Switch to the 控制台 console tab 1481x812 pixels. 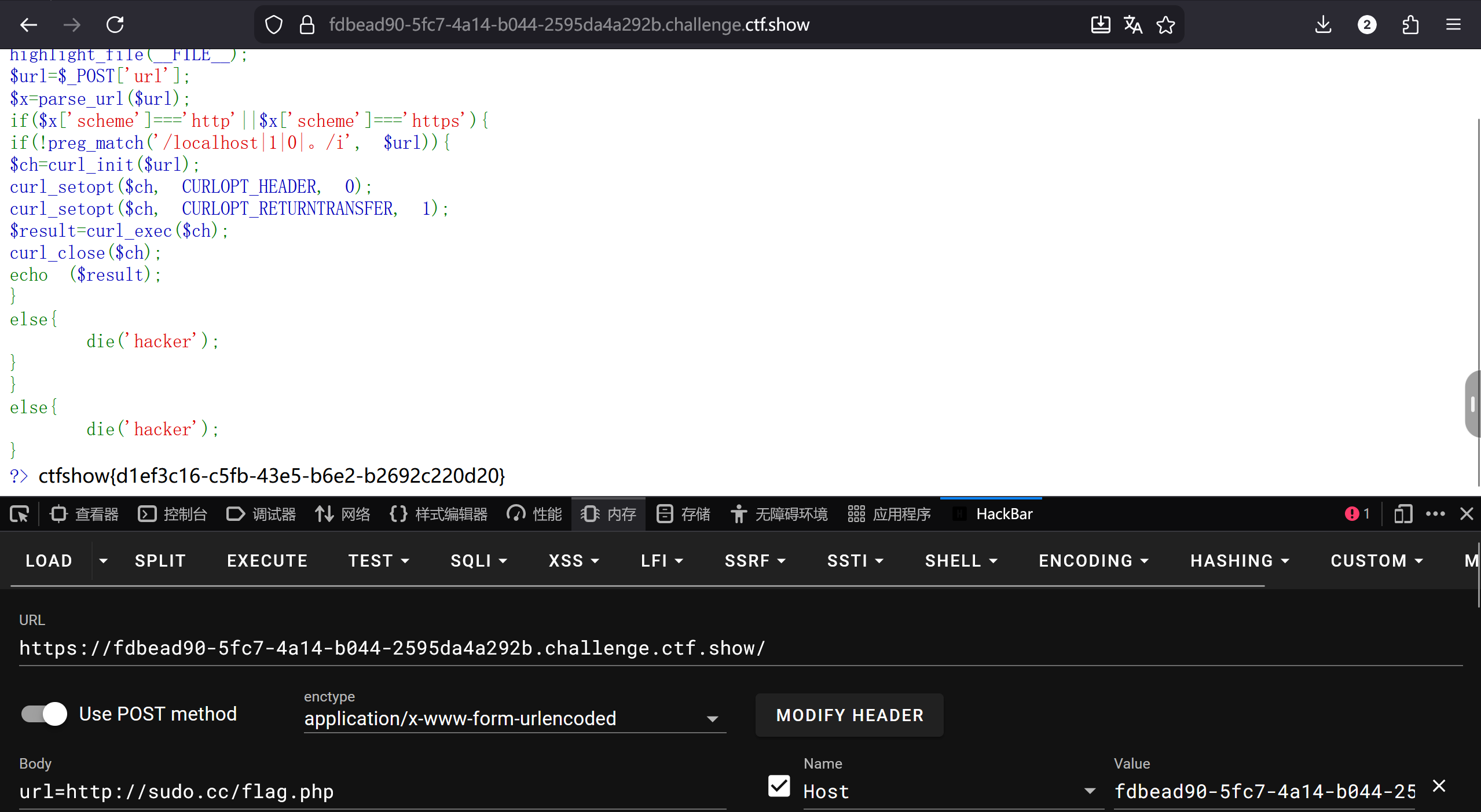tap(173, 514)
